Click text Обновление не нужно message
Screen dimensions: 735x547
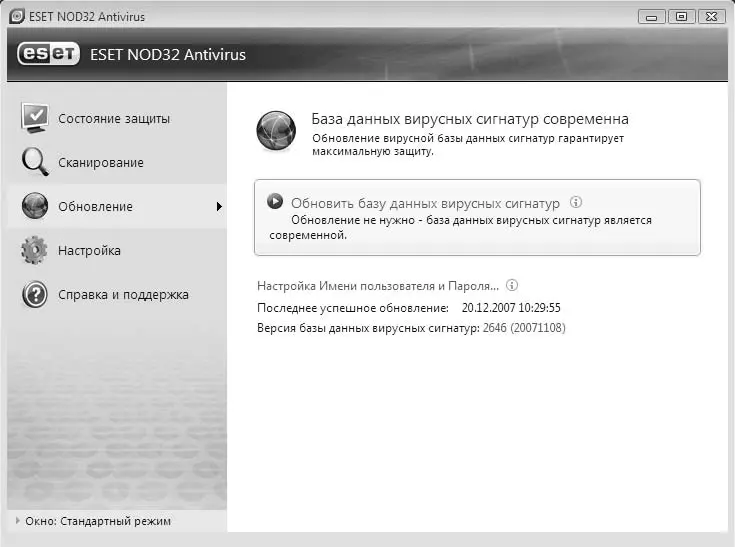(x=460, y=227)
